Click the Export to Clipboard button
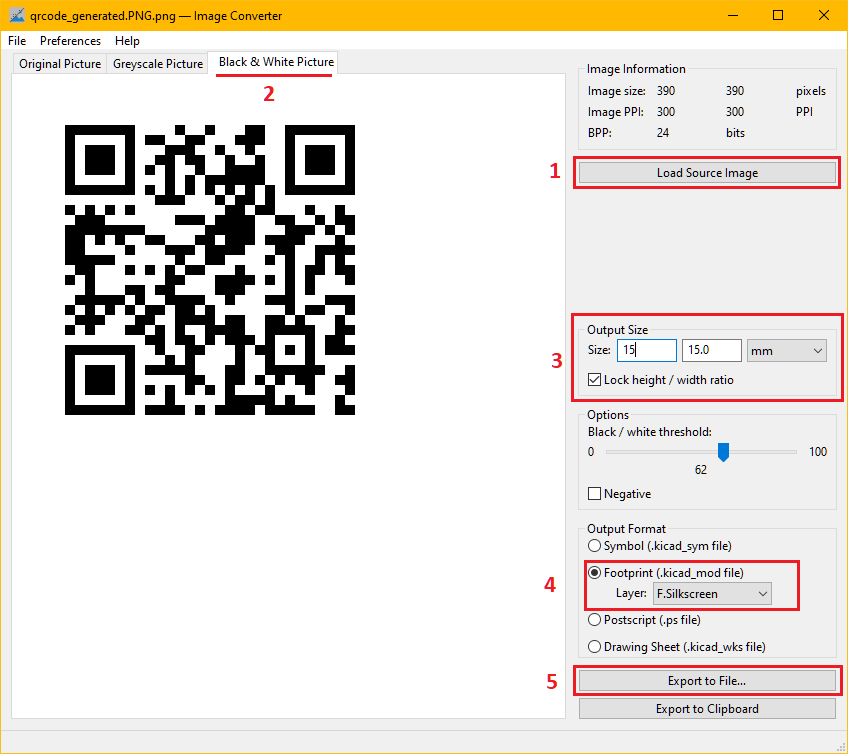Image resolution: width=848 pixels, height=754 pixels. [x=707, y=708]
